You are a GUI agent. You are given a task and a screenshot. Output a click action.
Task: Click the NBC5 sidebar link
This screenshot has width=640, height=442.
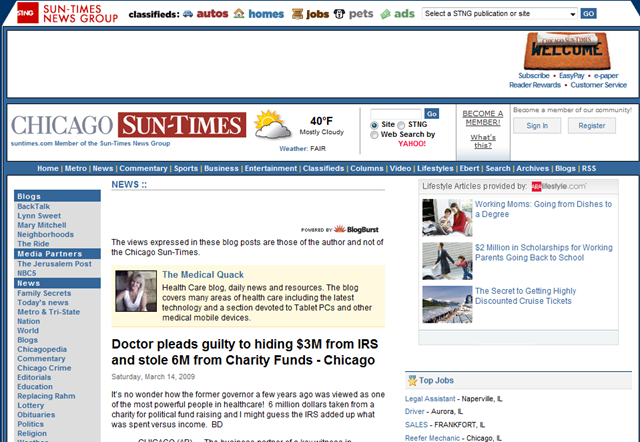click(27, 273)
